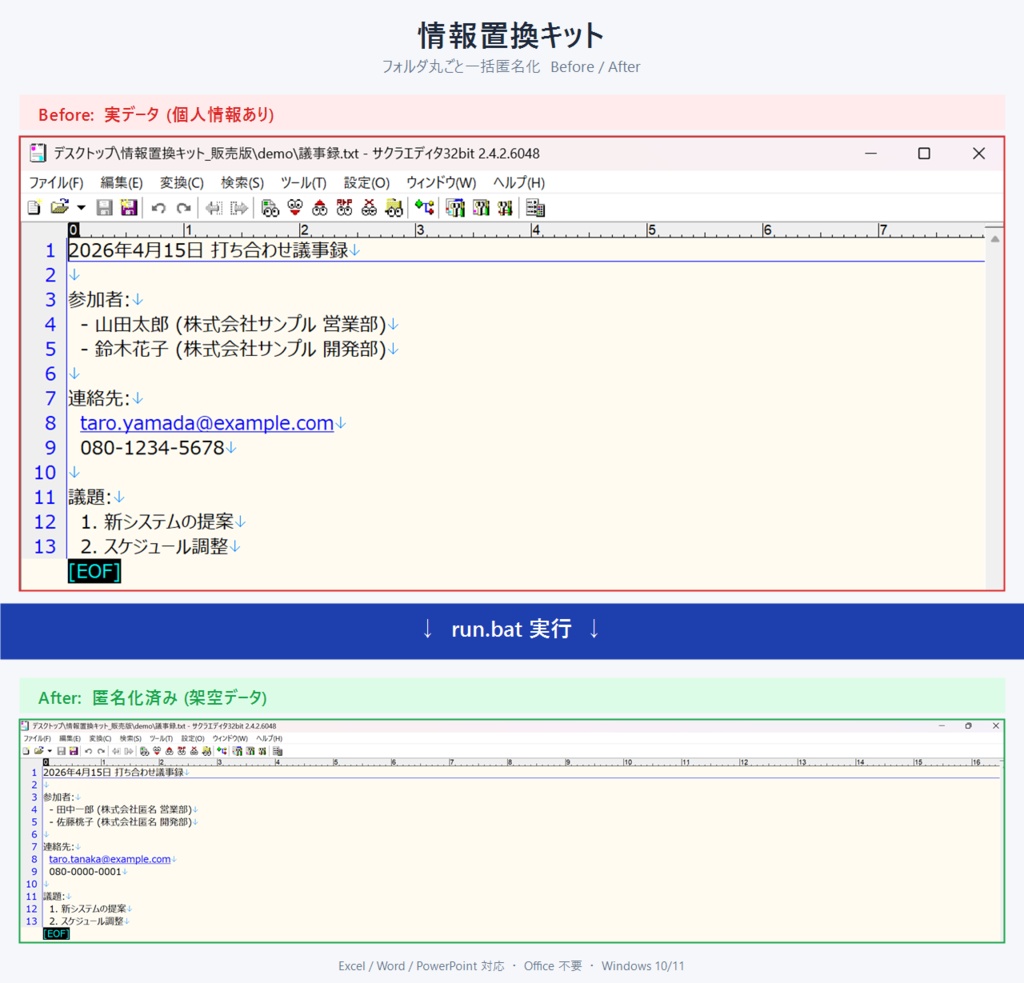
Task: Search for the previous match
Action: (319, 207)
